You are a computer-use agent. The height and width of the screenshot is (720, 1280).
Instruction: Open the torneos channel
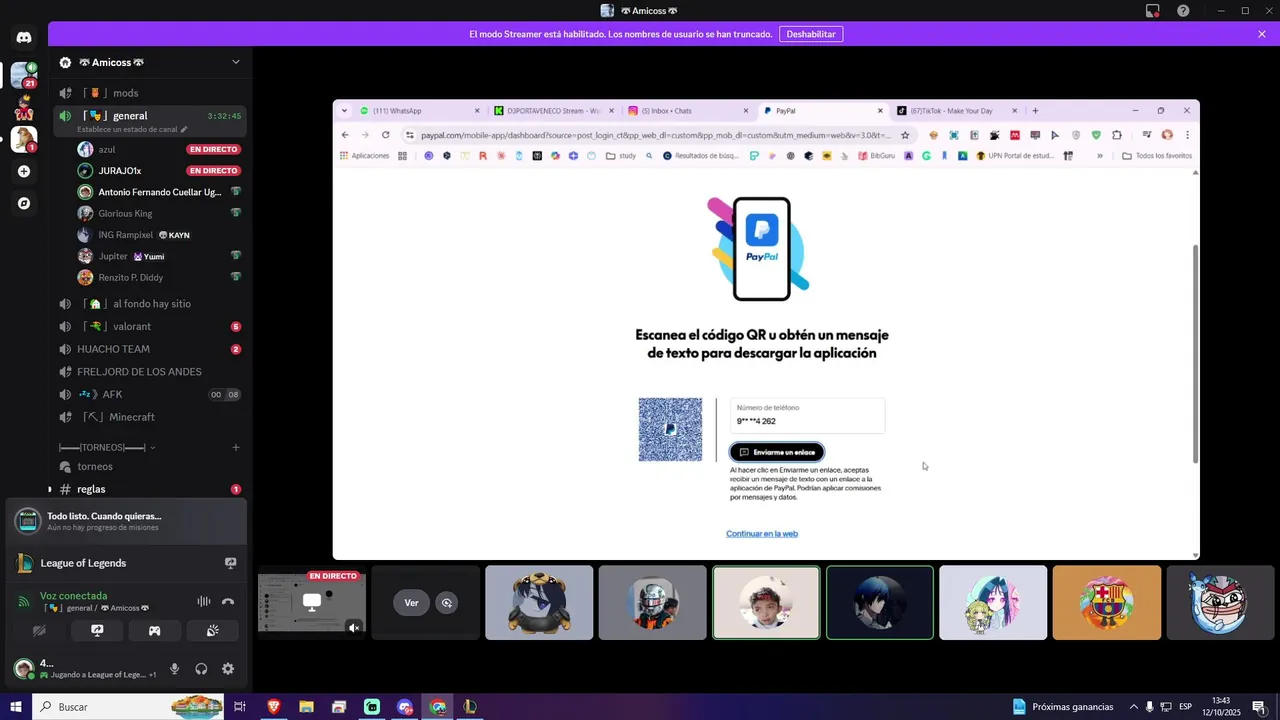tap(150, 467)
